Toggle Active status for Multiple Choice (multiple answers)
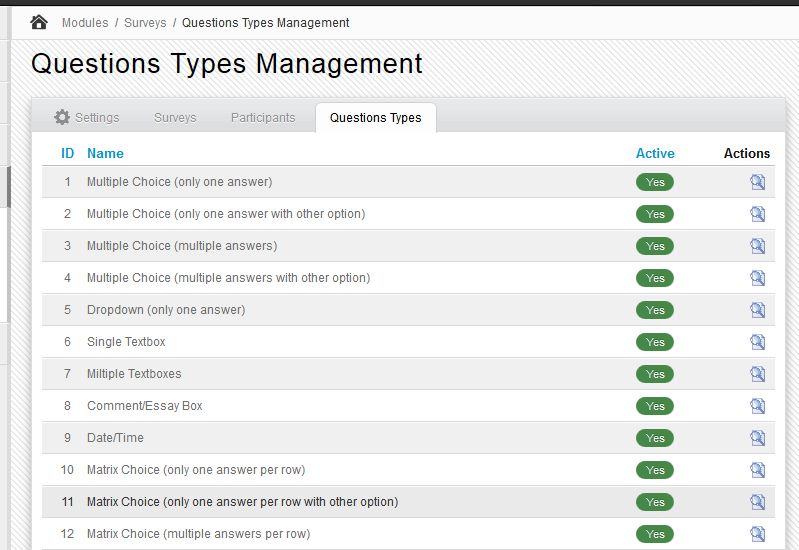Viewport: 799px width, 550px height. (x=655, y=246)
